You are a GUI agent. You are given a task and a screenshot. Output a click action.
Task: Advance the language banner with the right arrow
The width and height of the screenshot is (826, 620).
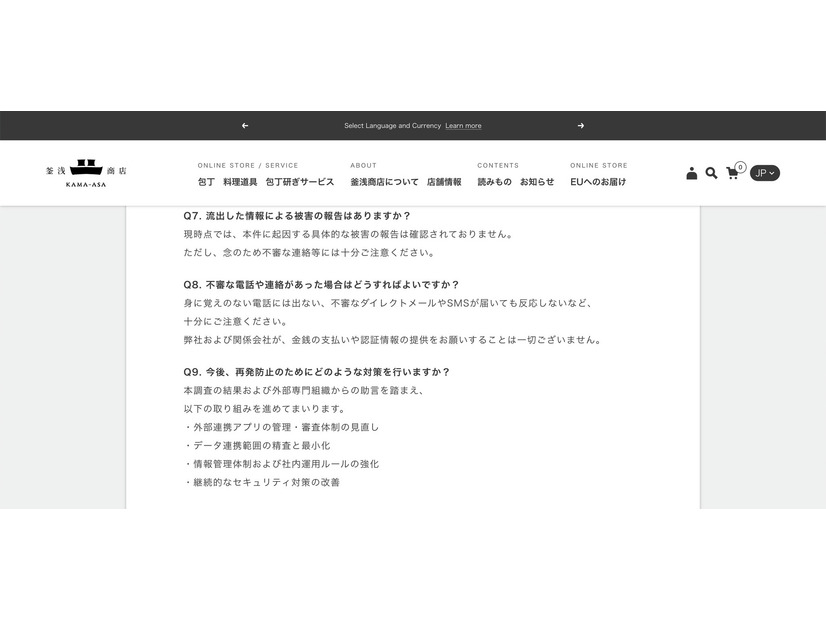(580, 125)
